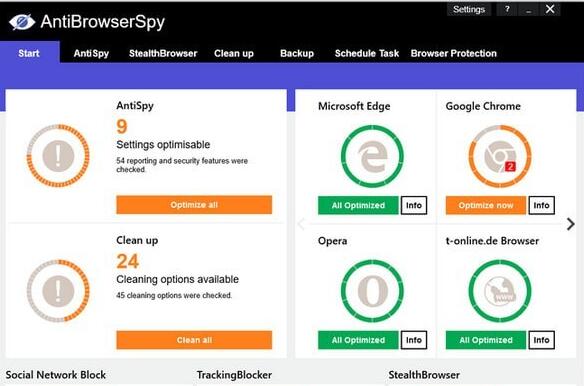
Task: Click the Clean all button
Action: tap(194, 340)
